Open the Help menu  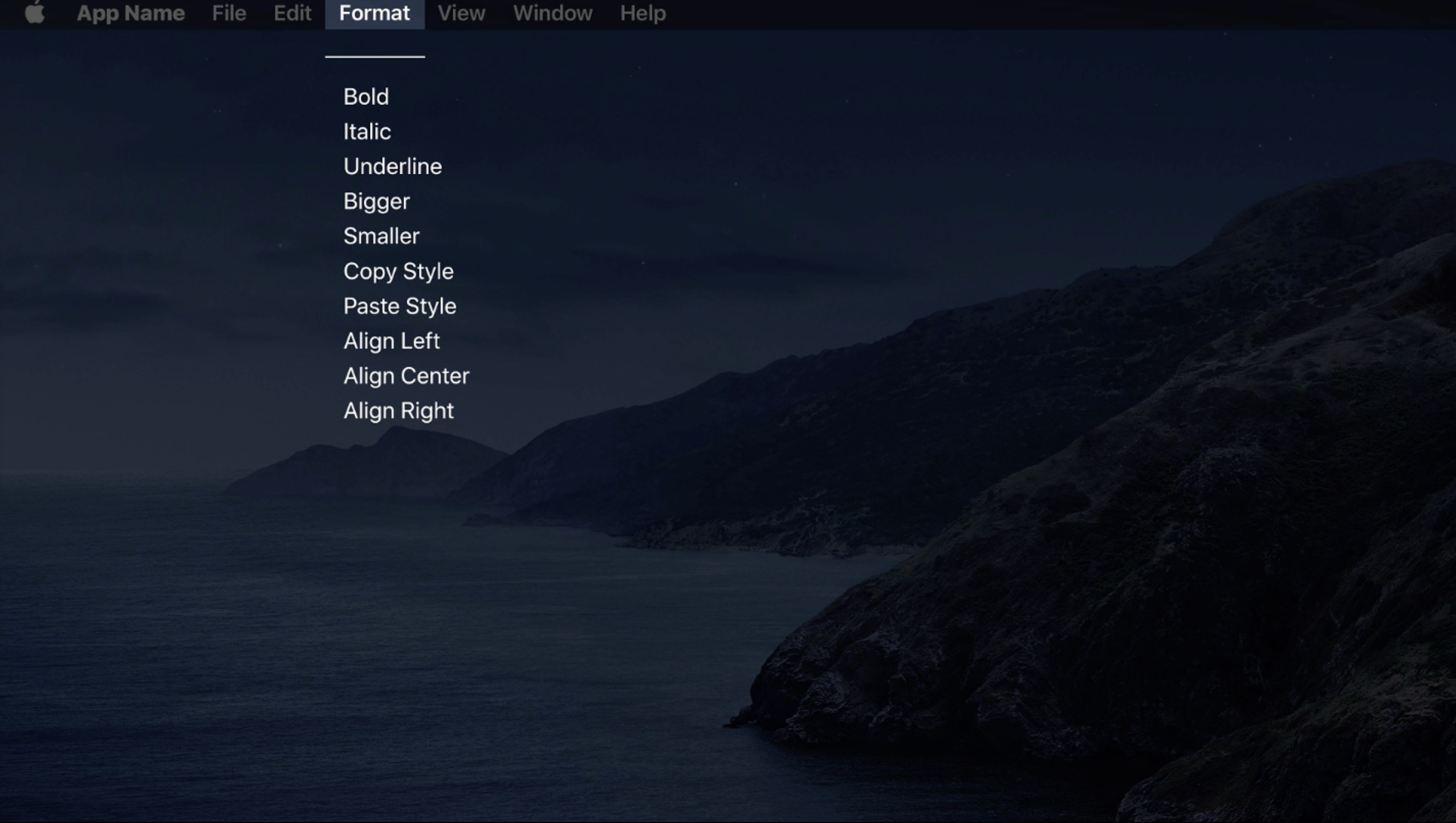point(642,13)
